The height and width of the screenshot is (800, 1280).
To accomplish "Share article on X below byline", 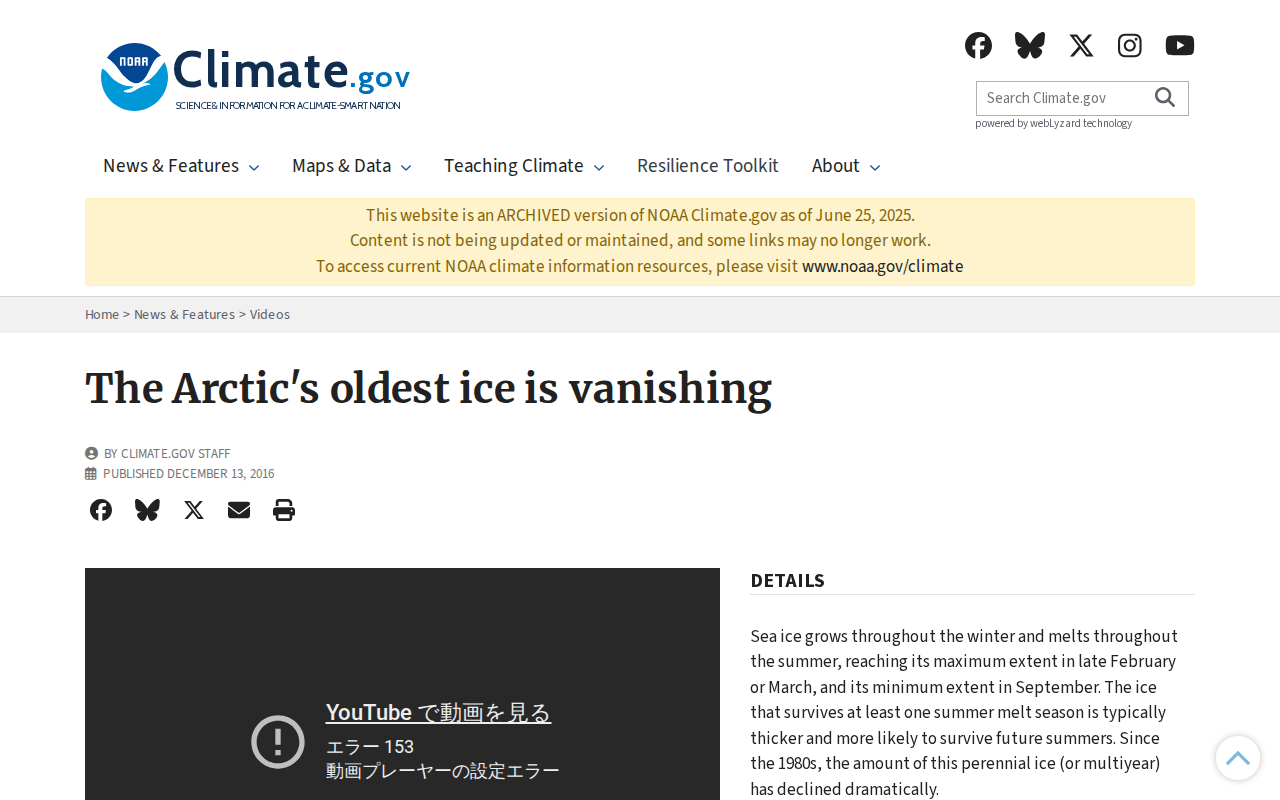I will click(194, 510).
